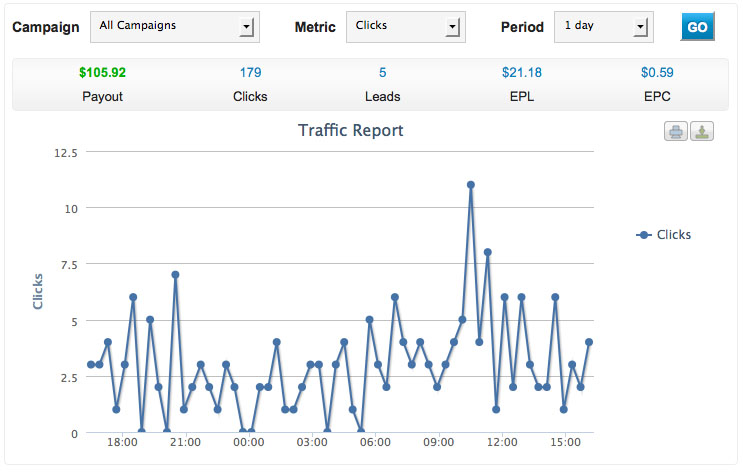Click the vertical Clicks y-axis title
Viewport: 743px width, 472px height.
click(38, 290)
